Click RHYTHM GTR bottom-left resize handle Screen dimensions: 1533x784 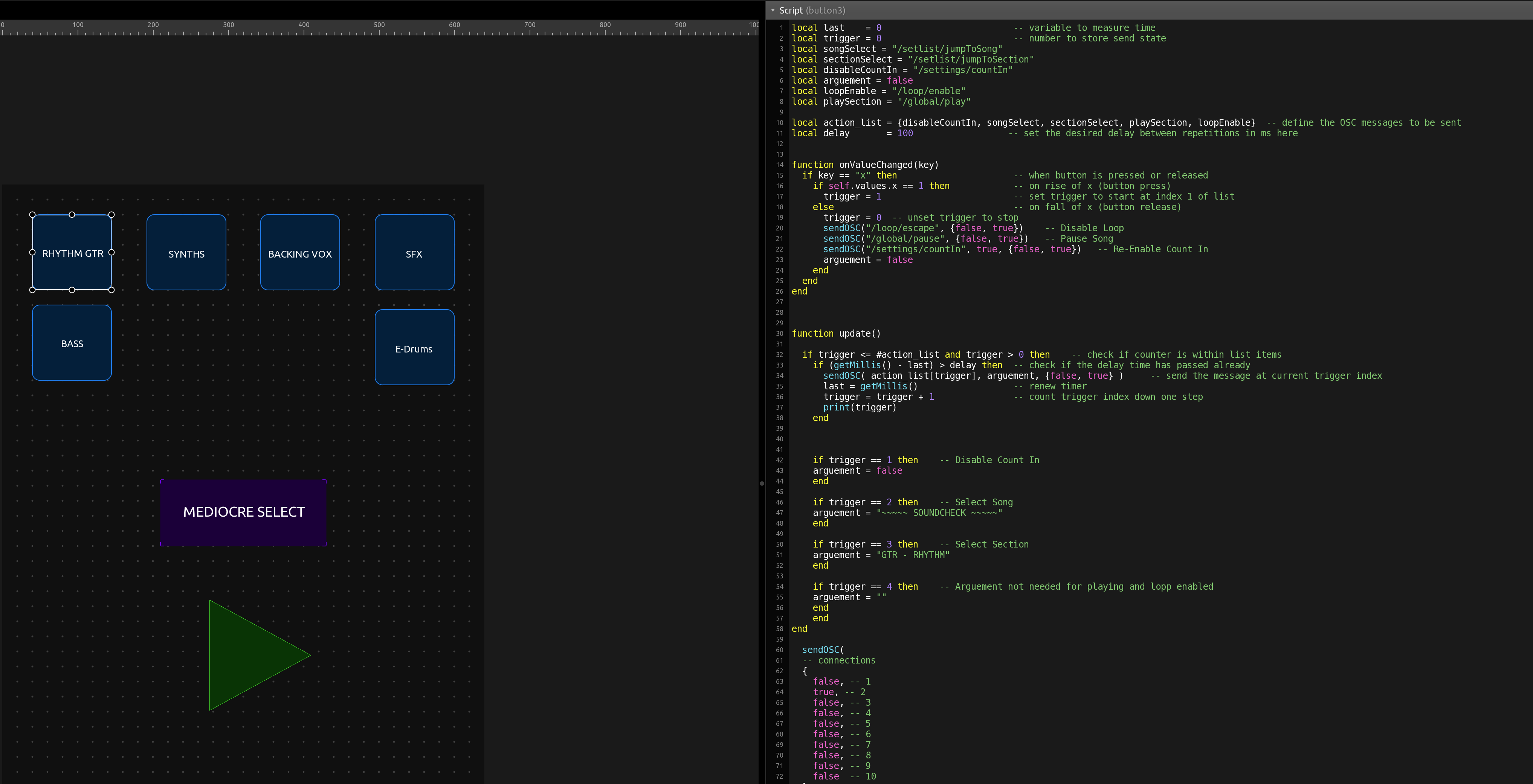coord(33,290)
